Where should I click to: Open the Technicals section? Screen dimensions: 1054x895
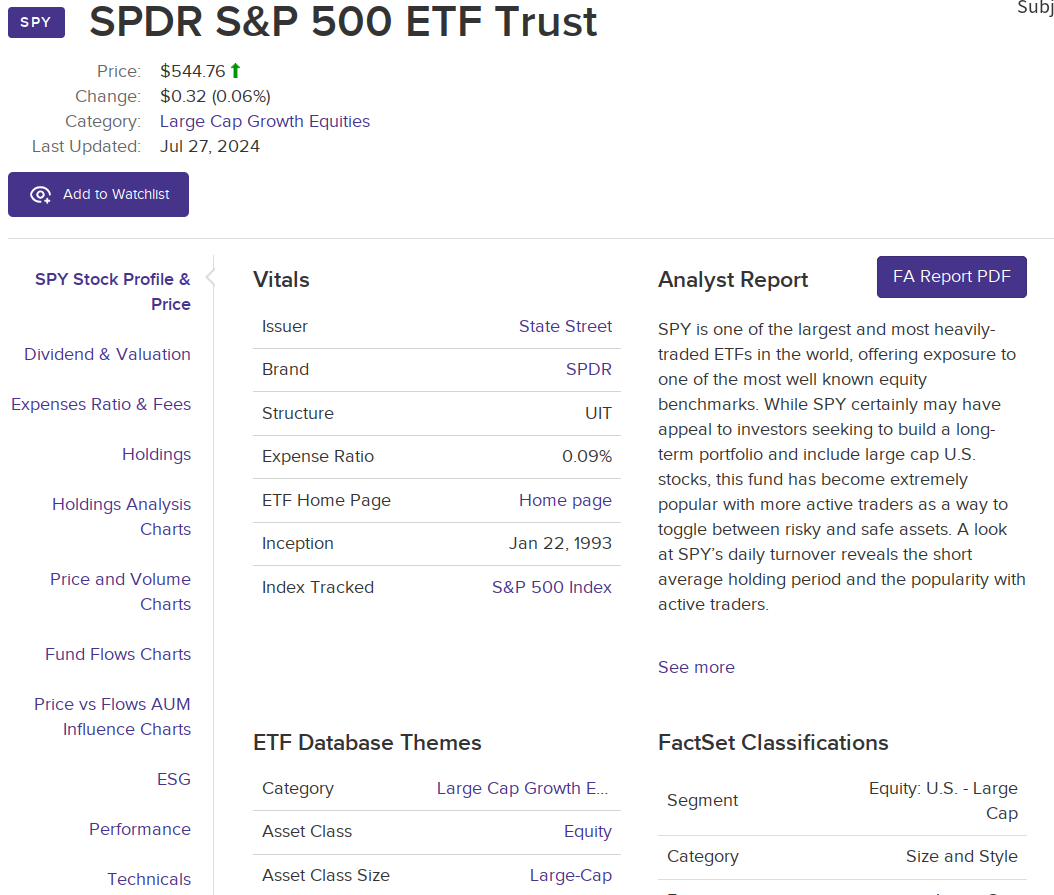coord(149,879)
